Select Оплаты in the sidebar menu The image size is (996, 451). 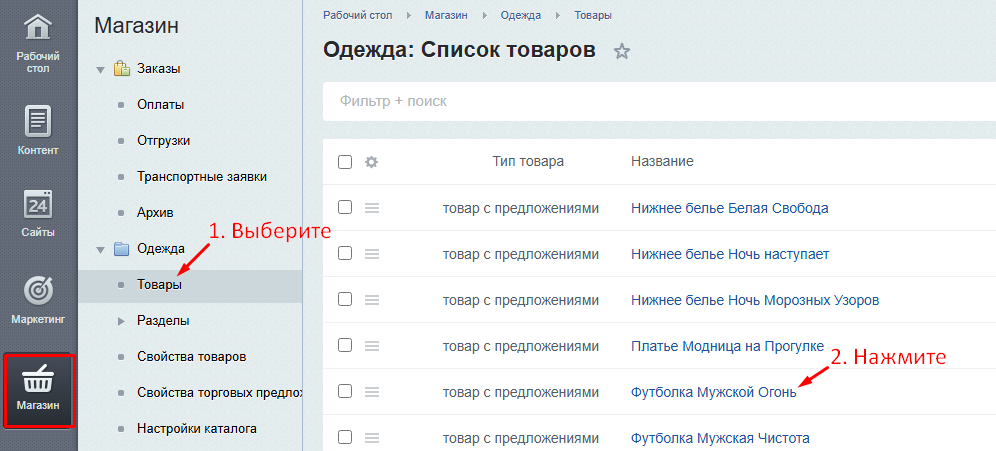[x=161, y=105]
